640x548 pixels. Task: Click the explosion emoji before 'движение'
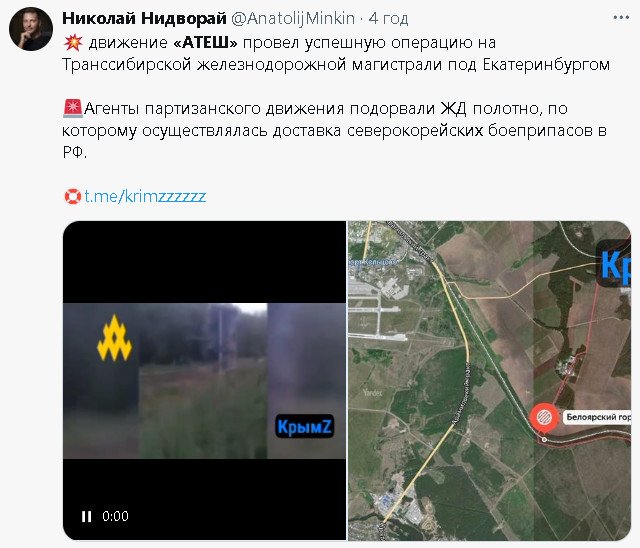click(73, 42)
